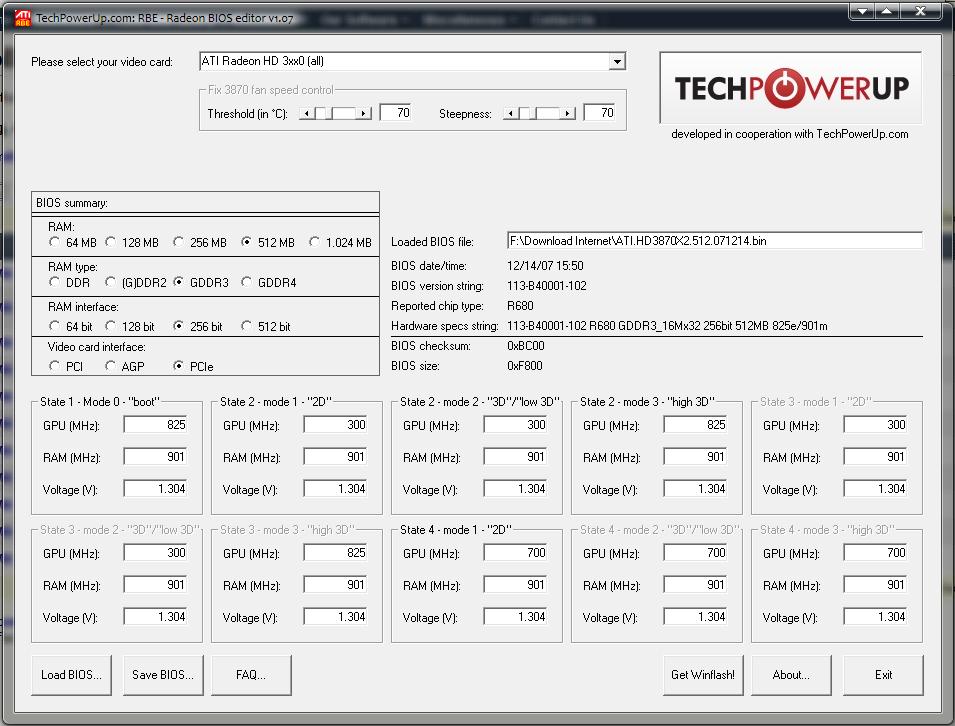The height and width of the screenshot is (726, 955).
Task: Click State 1 Mode 0 boot RAM field
Action: [156, 457]
